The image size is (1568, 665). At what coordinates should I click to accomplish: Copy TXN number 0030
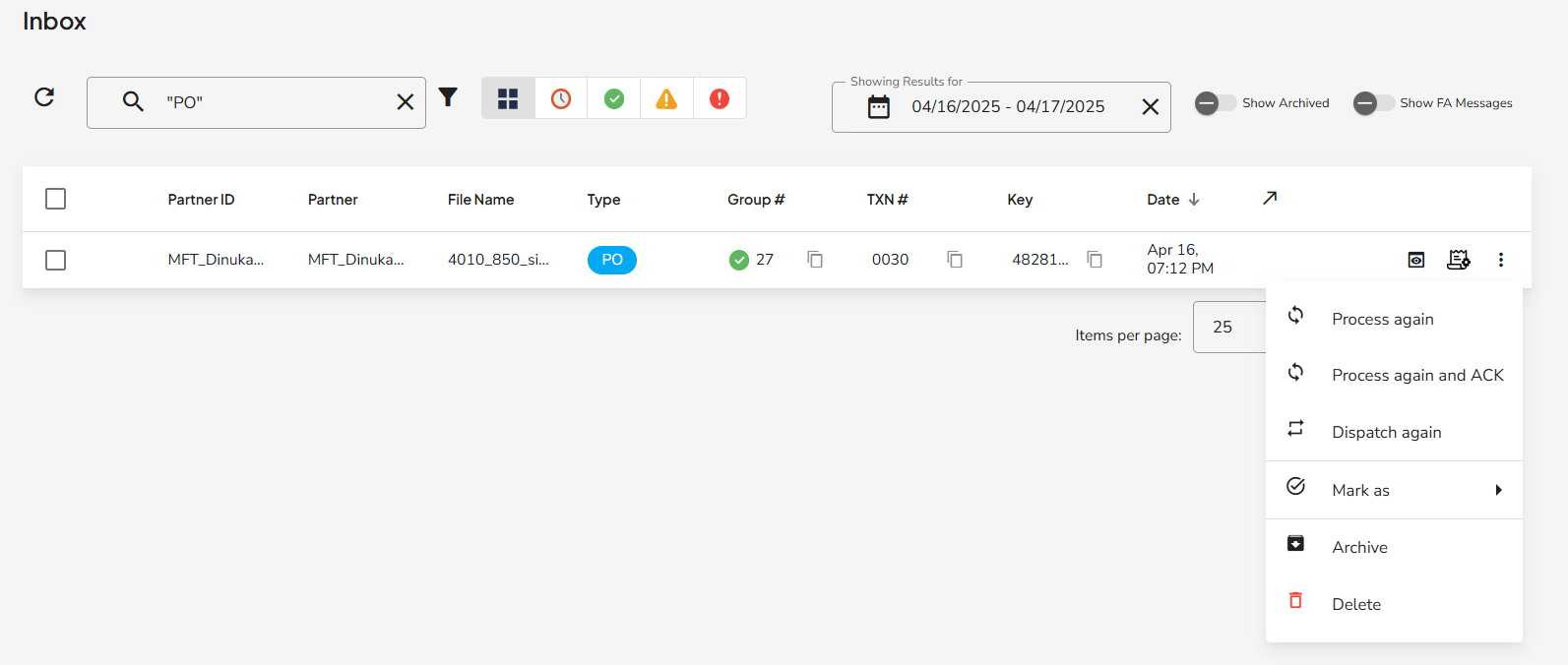955,260
